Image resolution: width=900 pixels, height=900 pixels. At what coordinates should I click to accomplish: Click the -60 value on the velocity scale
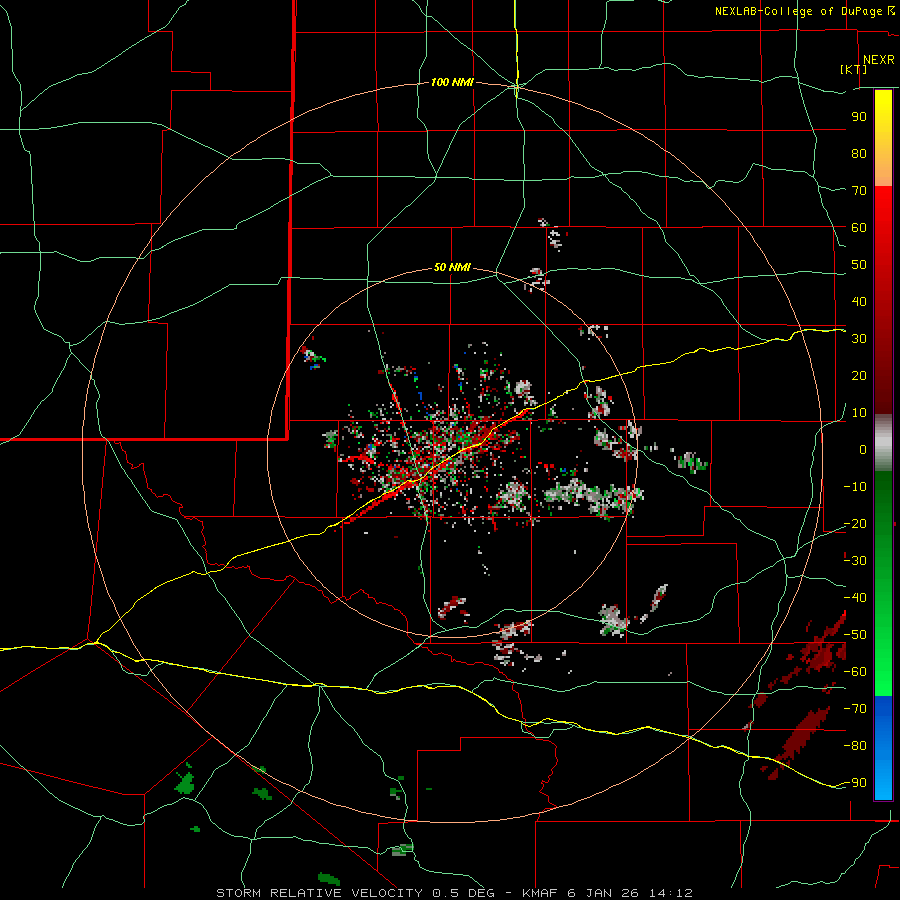tap(855, 672)
